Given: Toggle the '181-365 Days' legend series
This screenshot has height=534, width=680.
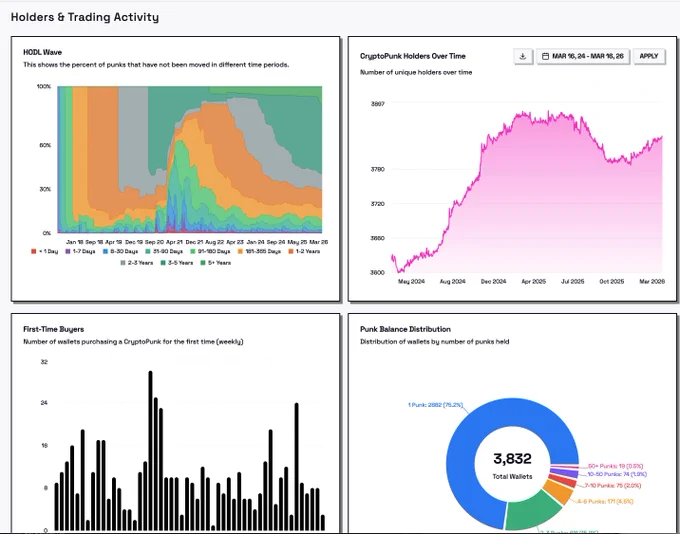Looking at the screenshot, I should click(259, 252).
